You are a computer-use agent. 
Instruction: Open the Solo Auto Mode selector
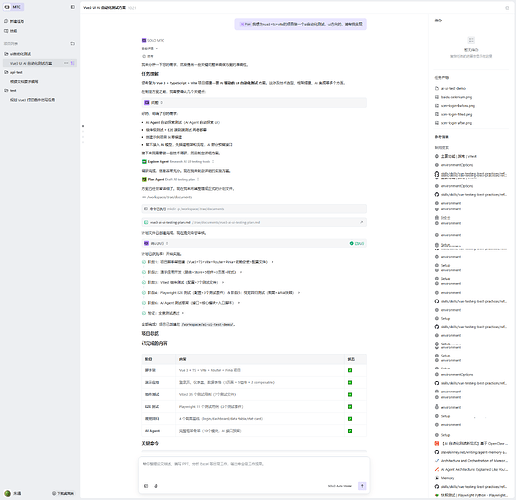tap(340, 486)
